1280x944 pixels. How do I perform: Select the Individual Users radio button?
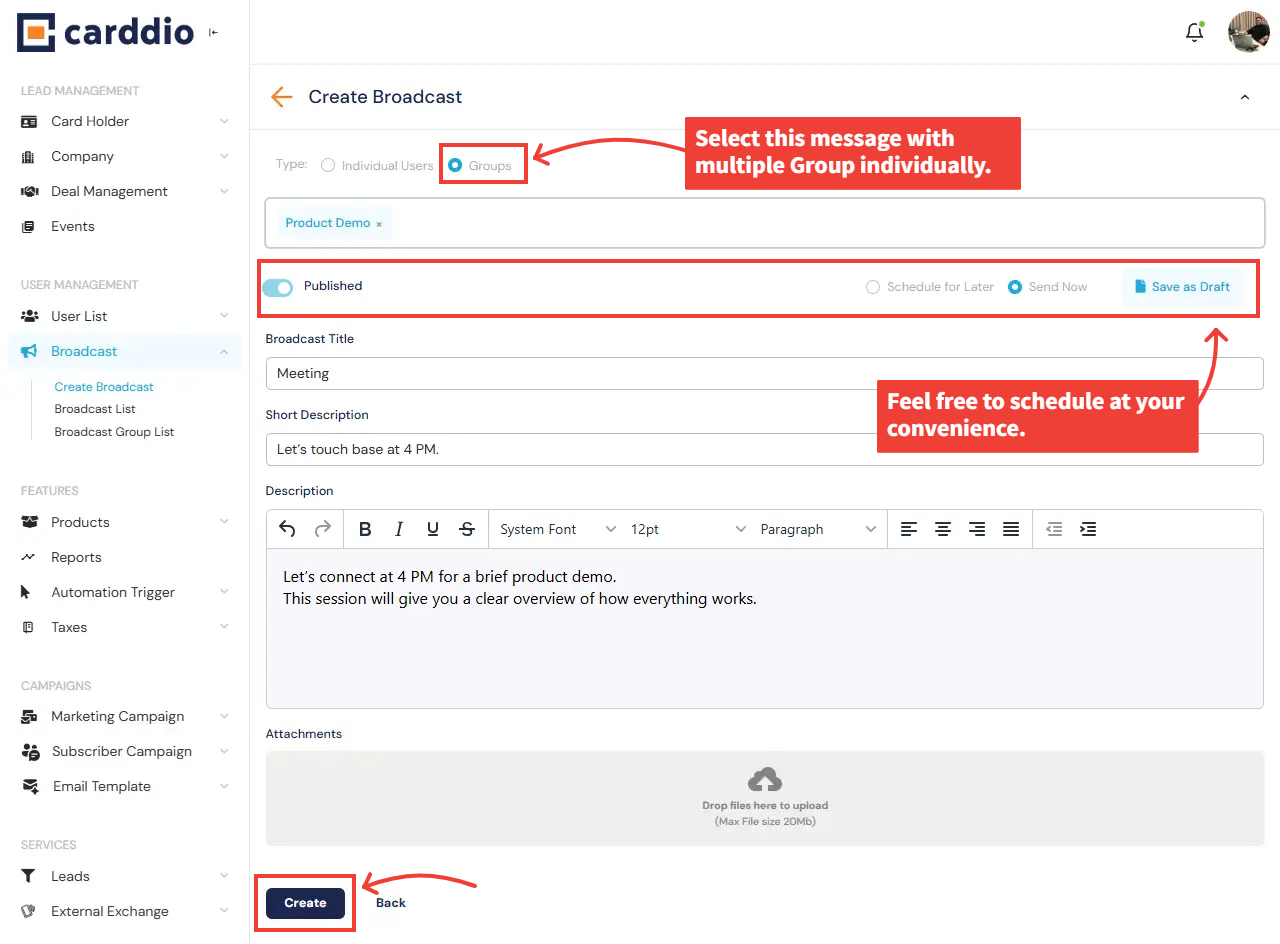pos(327,164)
